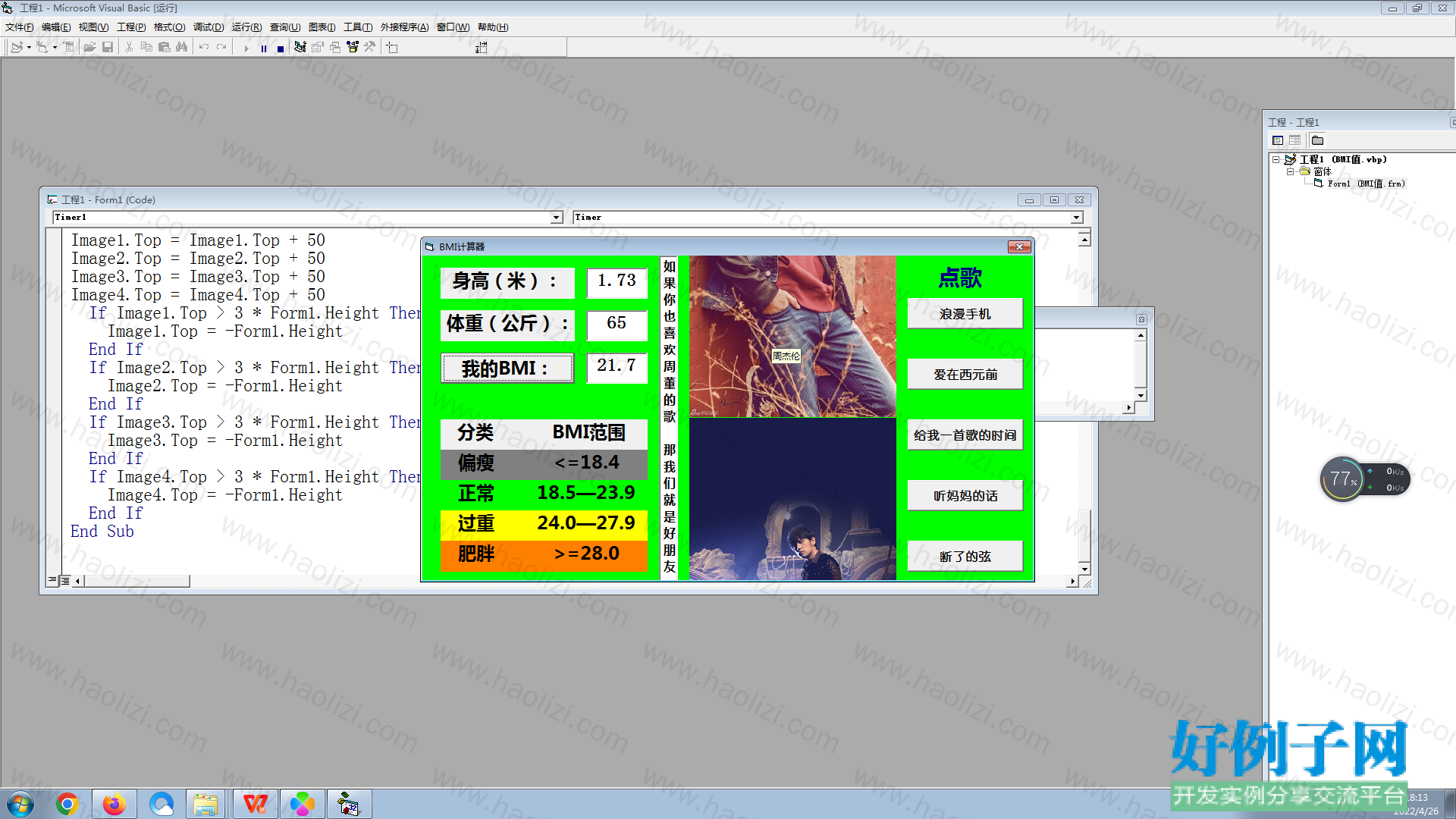The image size is (1456, 819).
Task: Collapse the 工程1 (BMI值.vbp) tree node
Action: [1276, 159]
